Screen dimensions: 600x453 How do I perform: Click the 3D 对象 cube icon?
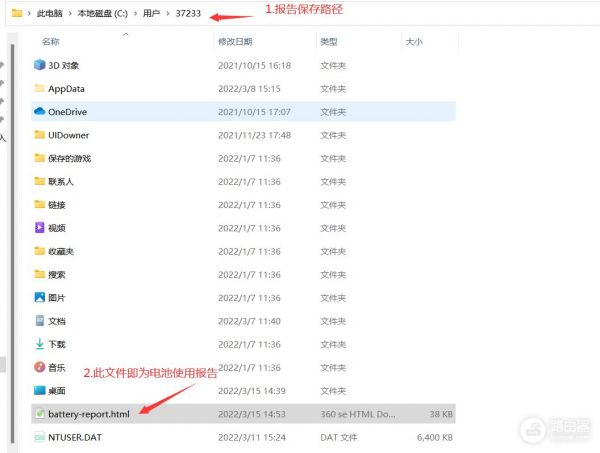[39, 65]
